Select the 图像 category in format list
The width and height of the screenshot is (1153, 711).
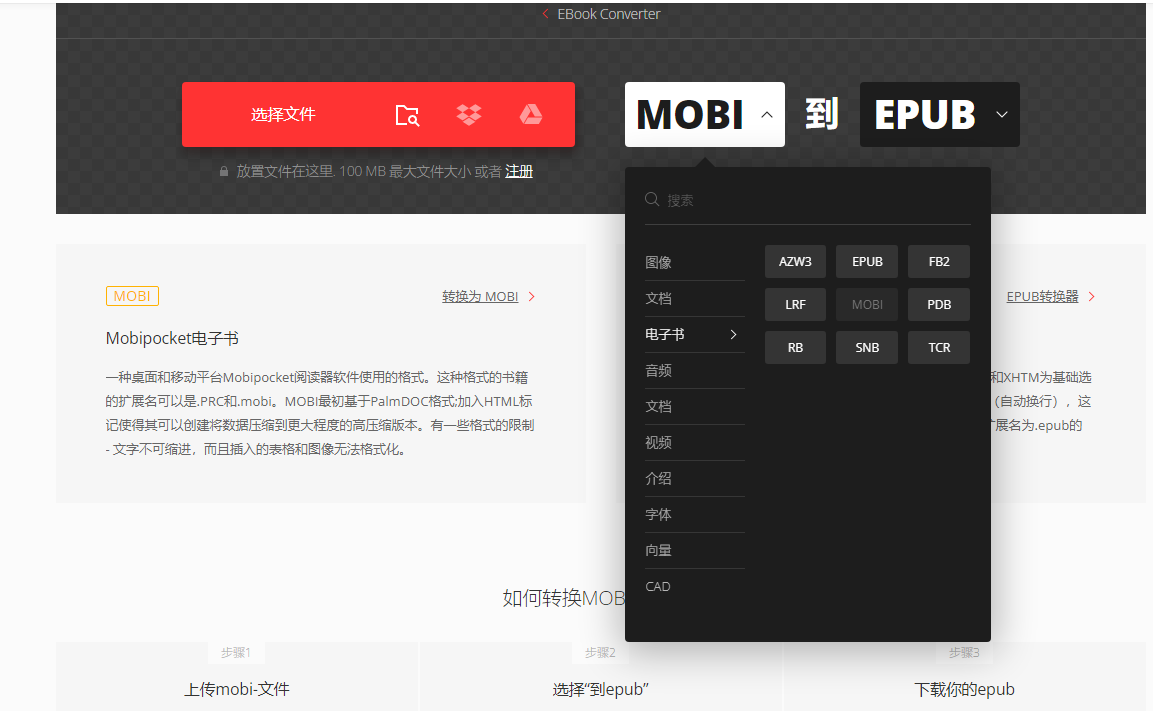(x=659, y=263)
